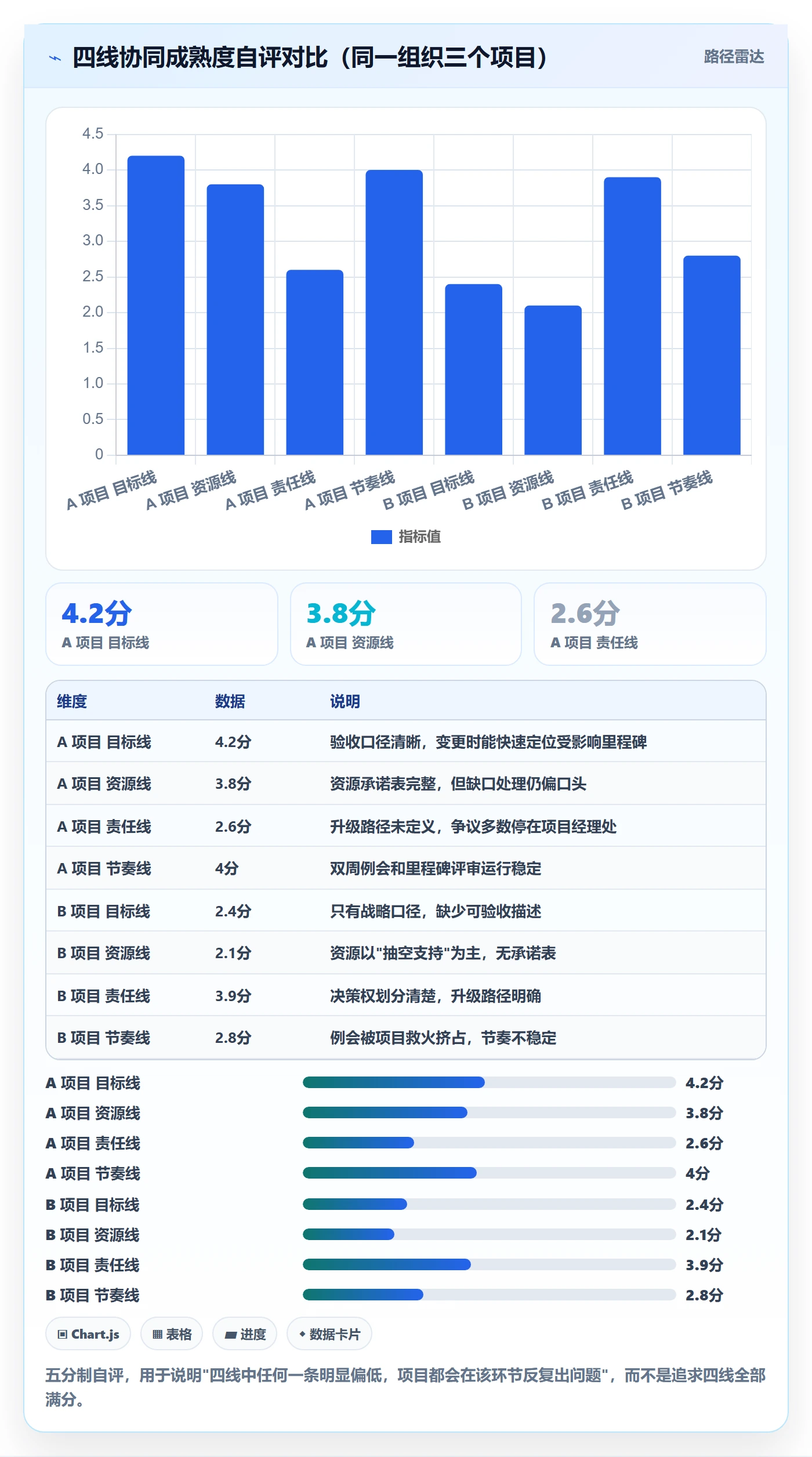The width and height of the screenshot is (812, 1457).
Task: Click the 数据 column header
Action: 230,701
